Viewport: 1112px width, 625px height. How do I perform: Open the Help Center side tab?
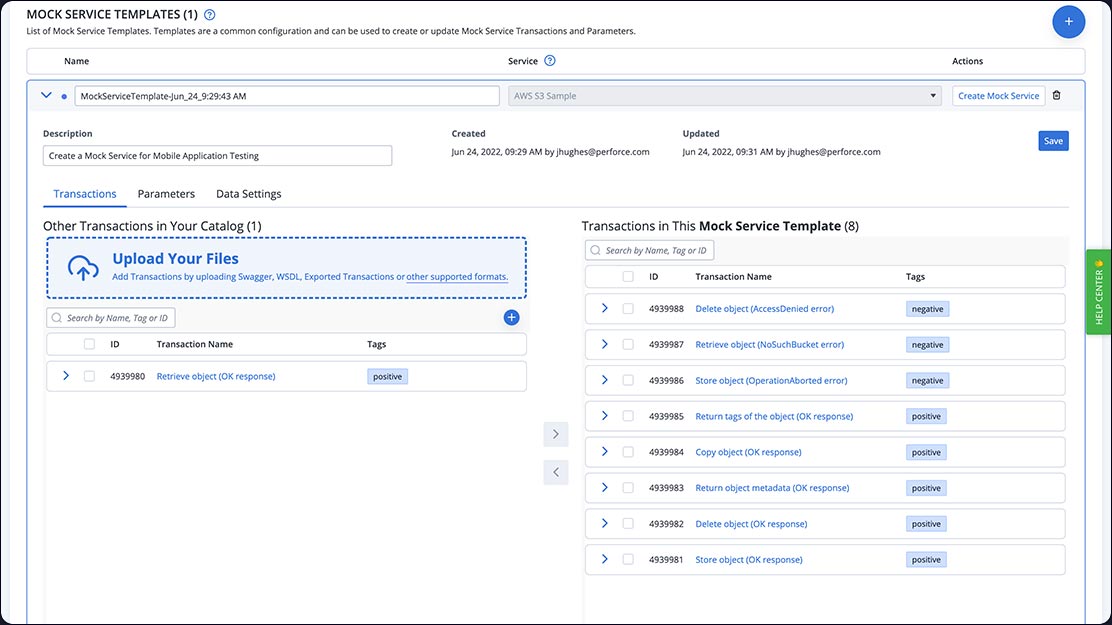click(x=1099, y=292)
